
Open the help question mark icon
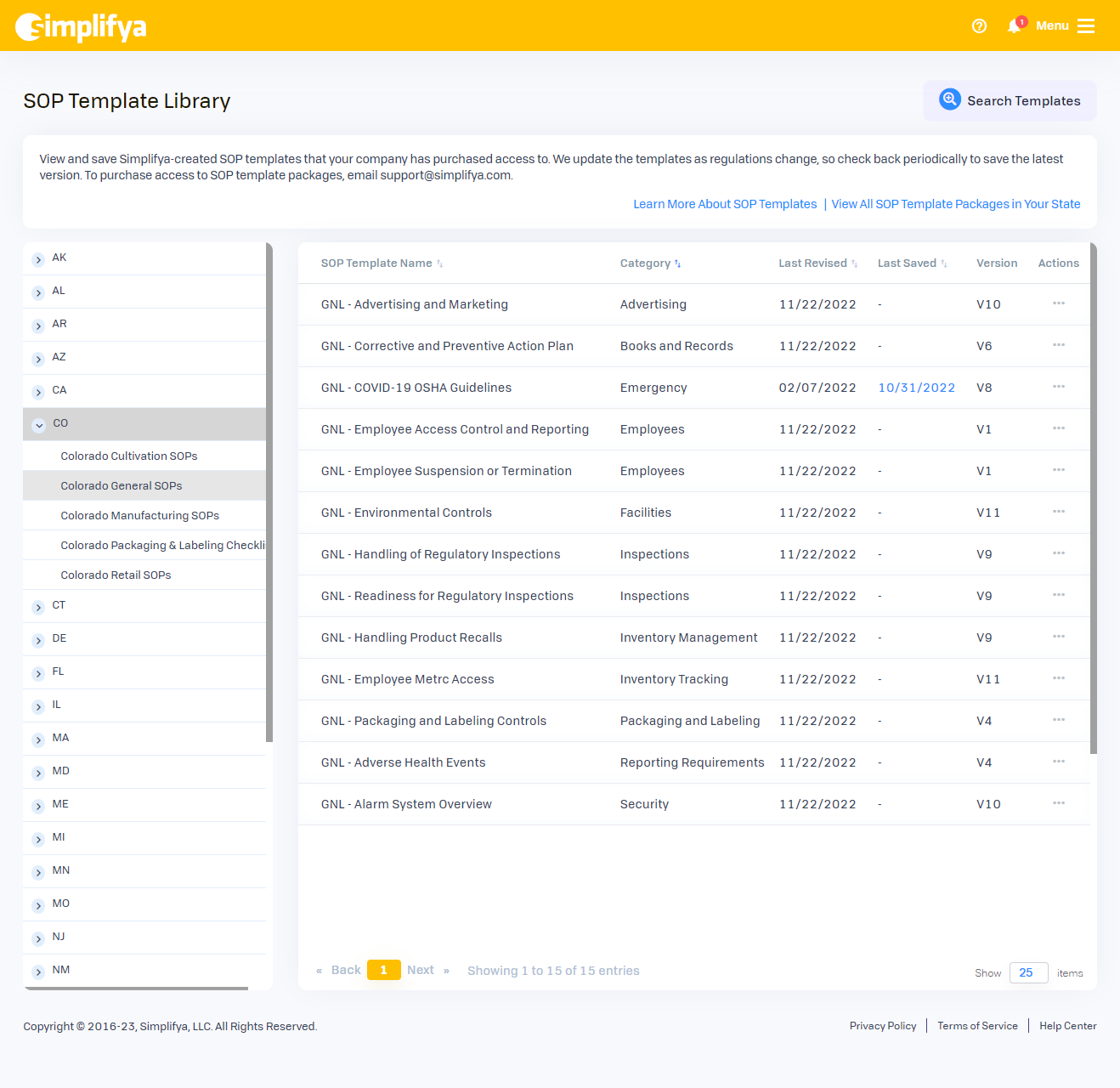point(979,26)
